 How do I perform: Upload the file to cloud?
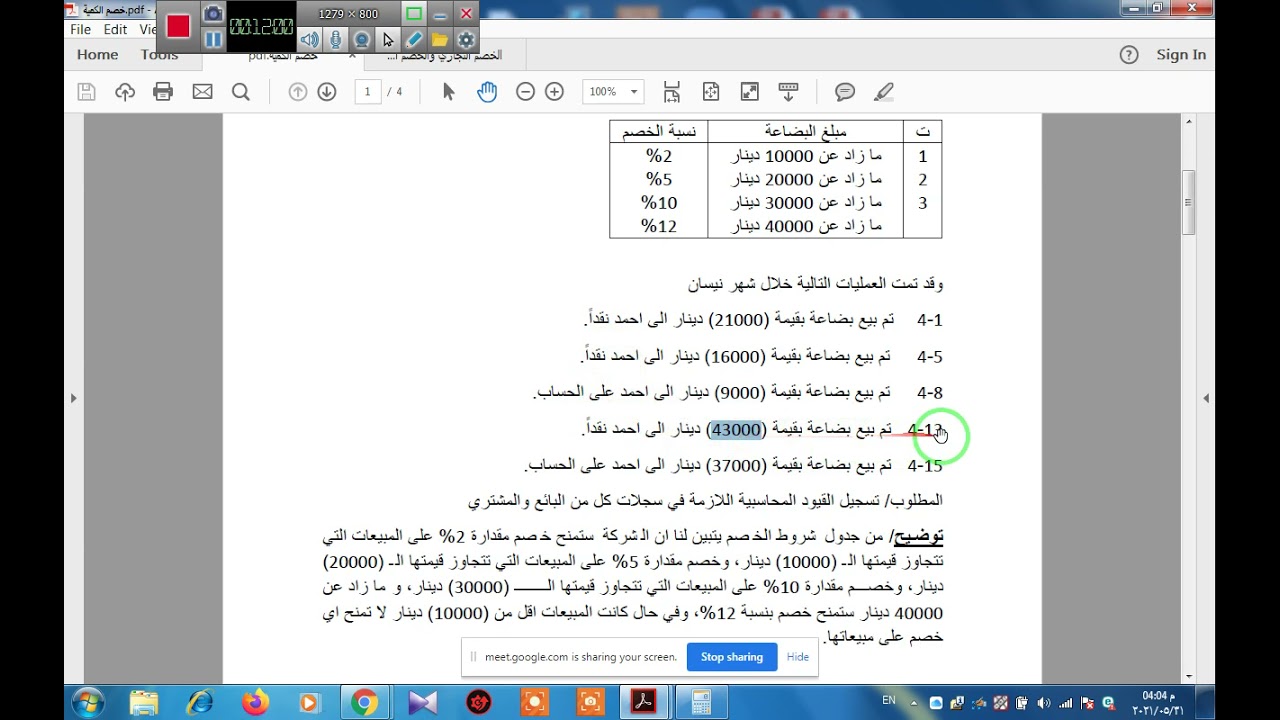click(125, 92)
